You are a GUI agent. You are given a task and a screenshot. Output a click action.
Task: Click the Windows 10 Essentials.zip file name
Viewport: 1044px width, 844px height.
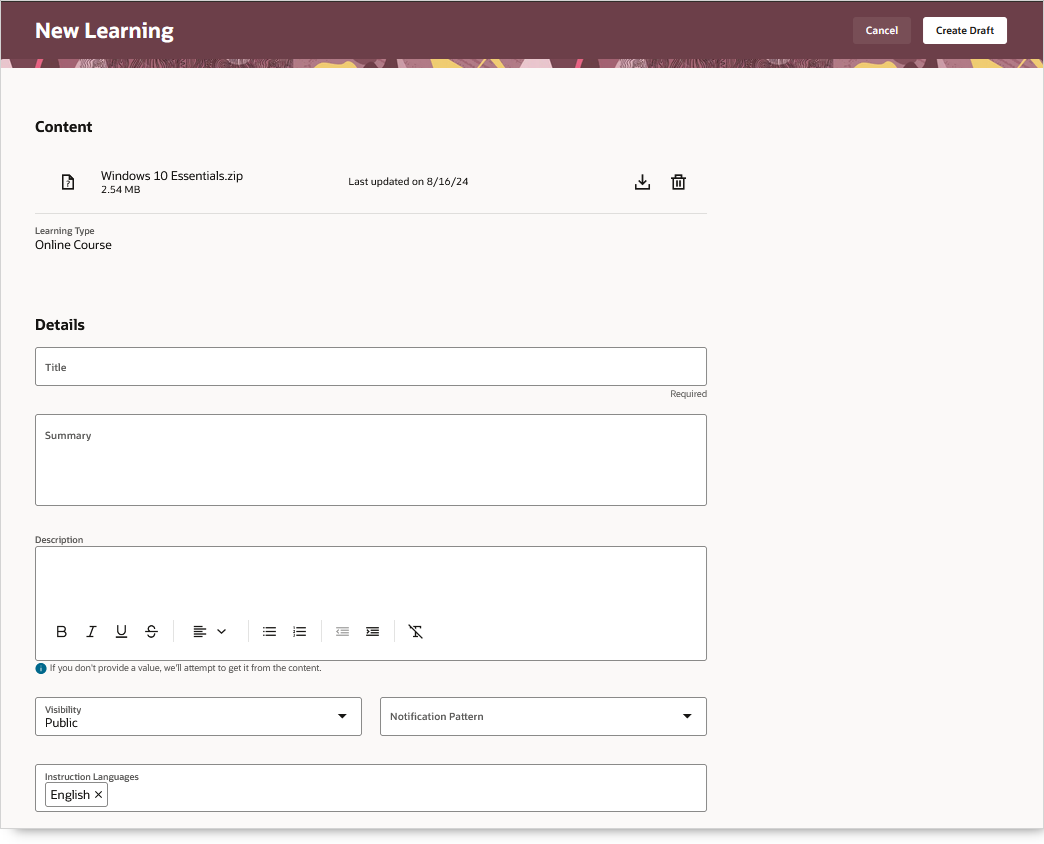tap(172, 176)
